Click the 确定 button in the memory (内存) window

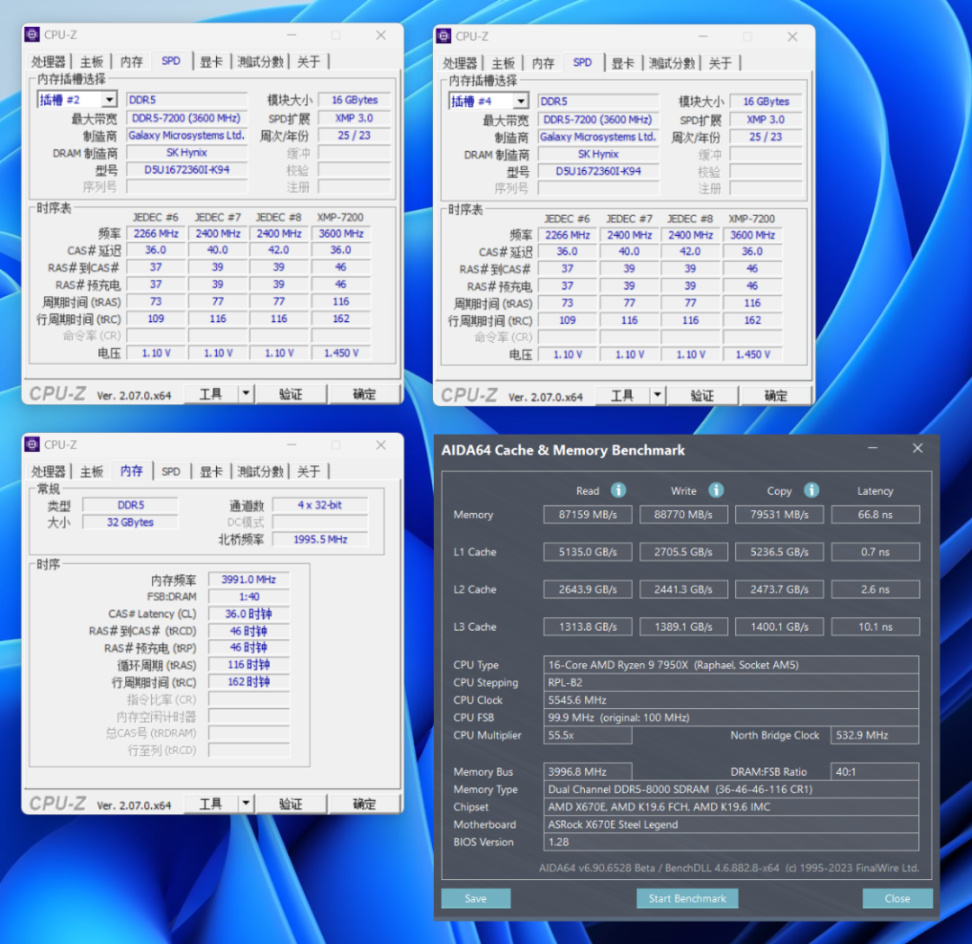pyautogui.click(x=364, y=804)
